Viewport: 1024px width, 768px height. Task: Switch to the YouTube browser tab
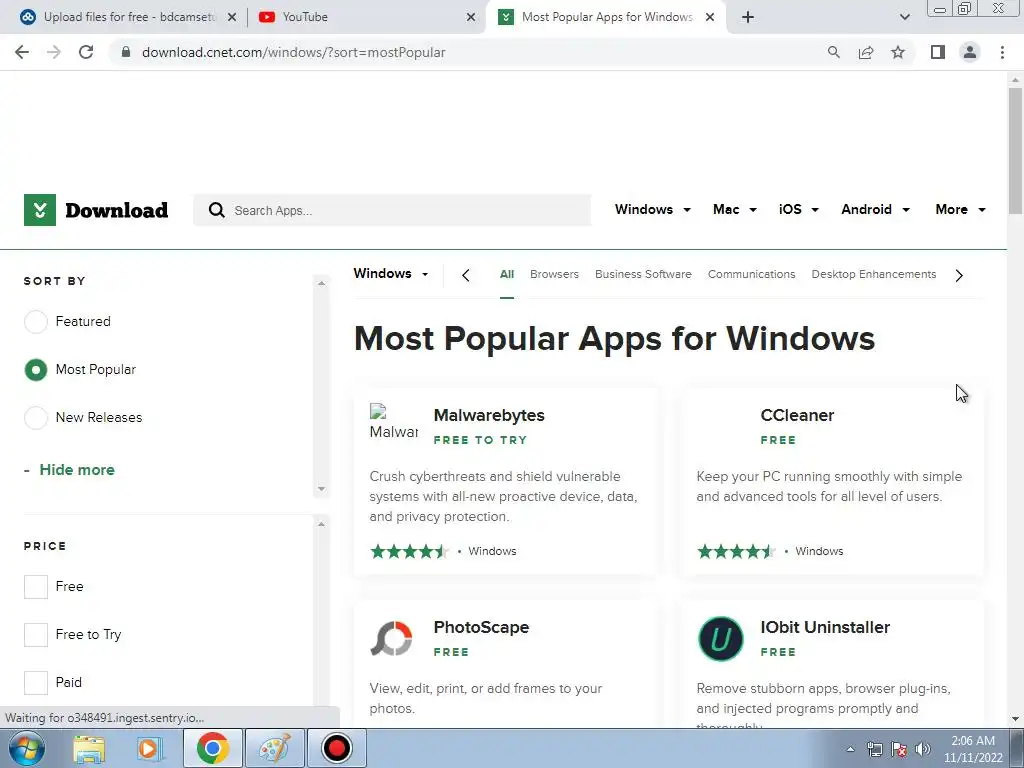pyautogui.click(x=366, y=17)
